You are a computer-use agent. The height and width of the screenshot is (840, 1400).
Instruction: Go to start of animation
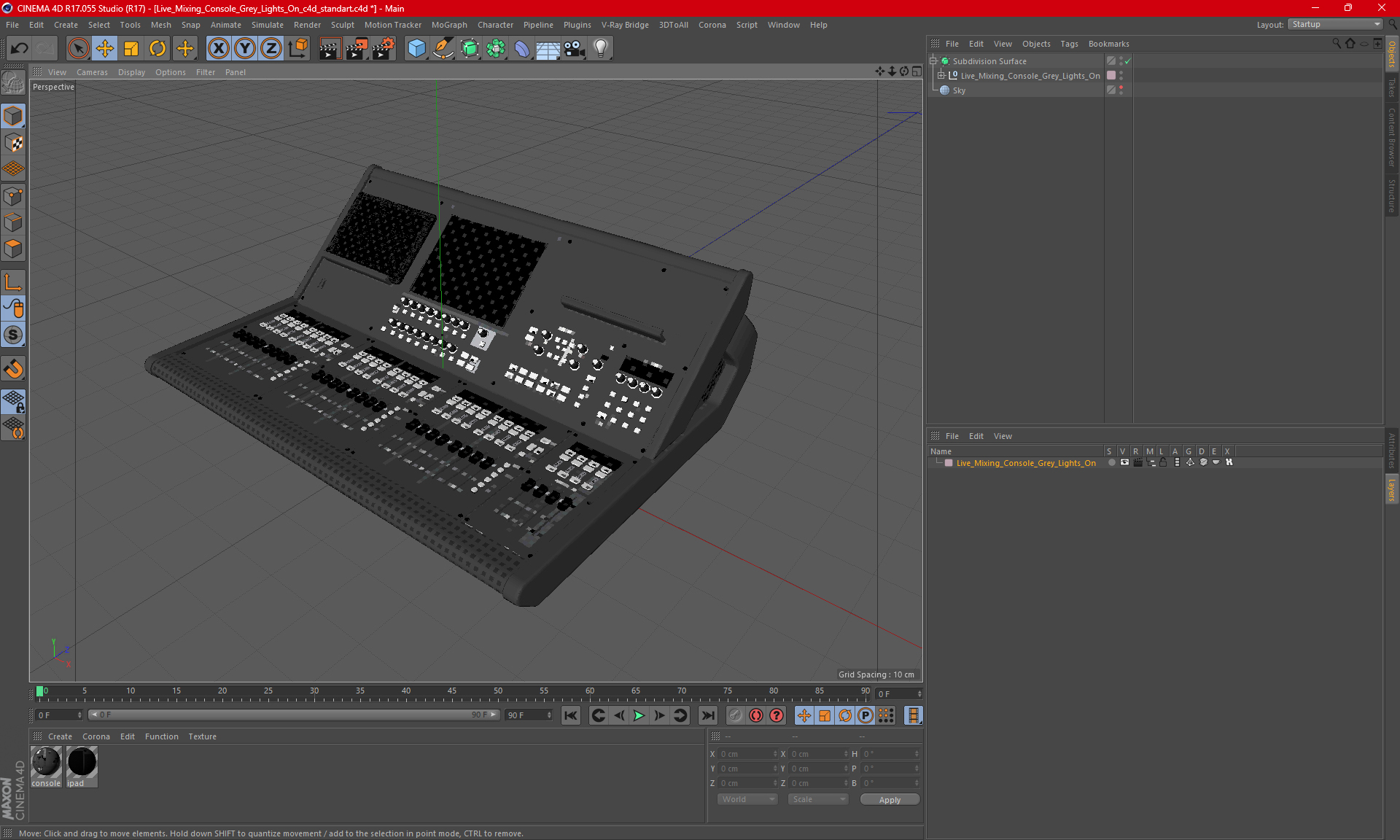(571, 715)
